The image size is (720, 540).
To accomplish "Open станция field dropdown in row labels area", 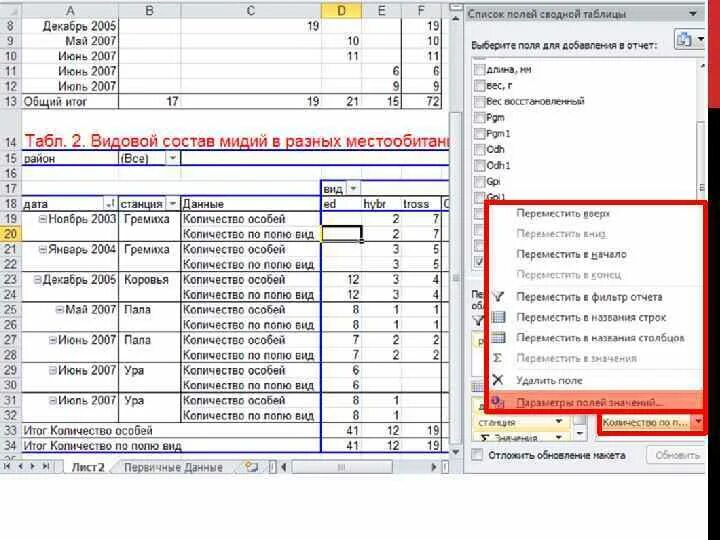I will (x=559, y=422).
